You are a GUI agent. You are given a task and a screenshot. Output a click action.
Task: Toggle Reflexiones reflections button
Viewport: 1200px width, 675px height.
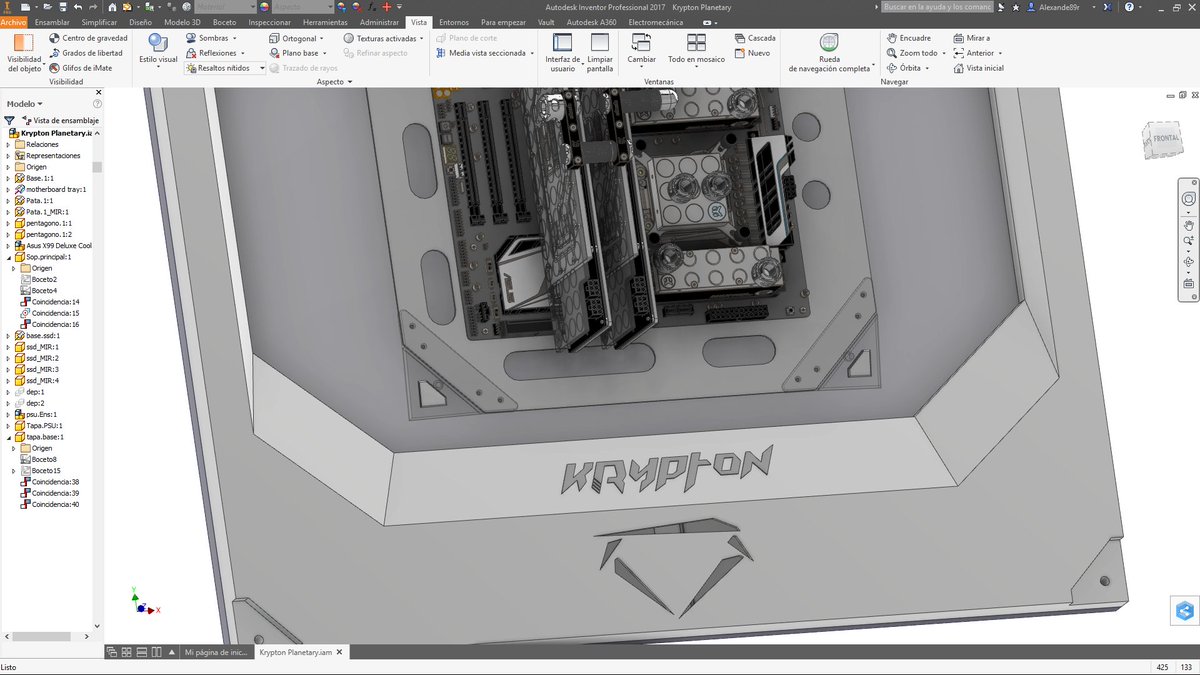coord(216,53)
